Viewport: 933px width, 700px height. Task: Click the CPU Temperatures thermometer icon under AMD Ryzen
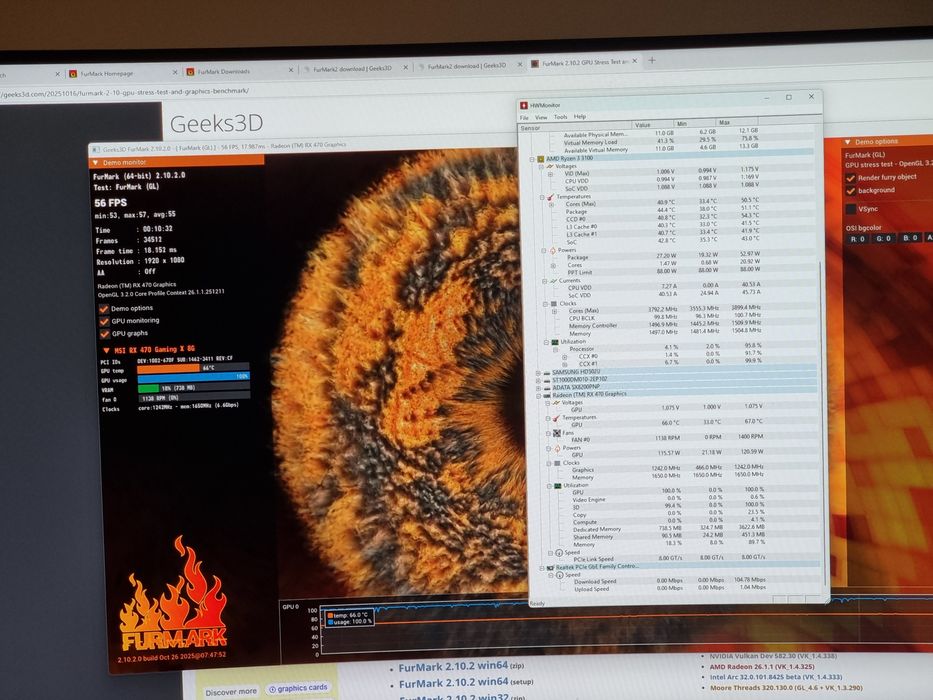tap(550, 197)
